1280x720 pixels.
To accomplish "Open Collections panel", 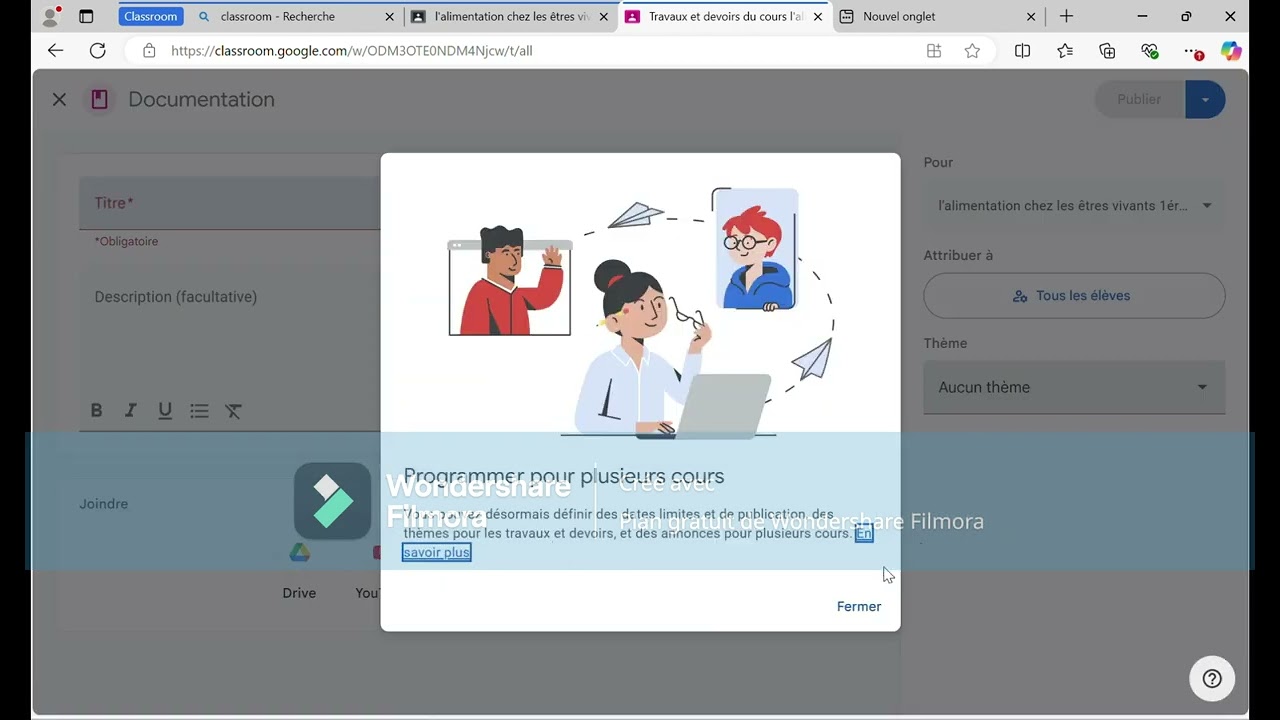I will pos(1107,51).
